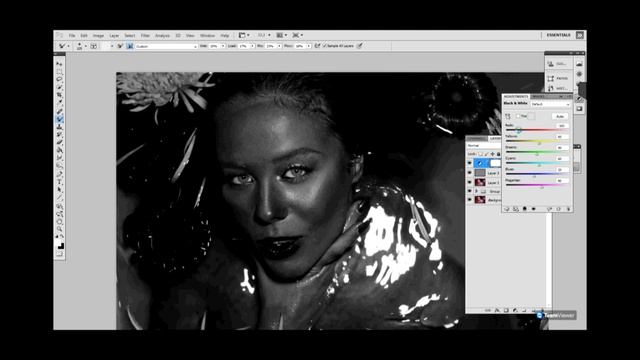Click the return to adjustment list arrow icon

(x=507, y=209)
